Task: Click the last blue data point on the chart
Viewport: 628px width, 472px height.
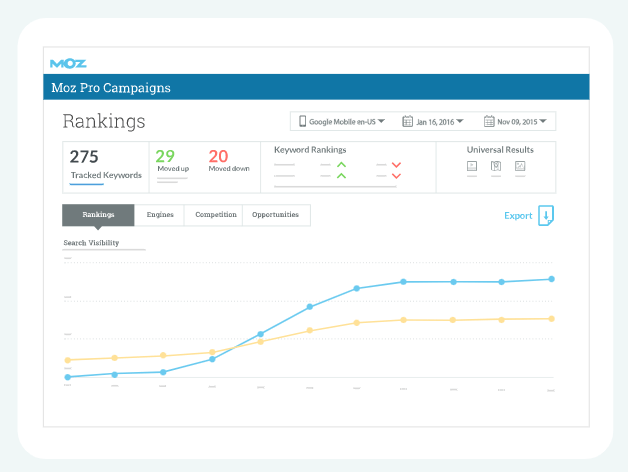Action: 551,279
